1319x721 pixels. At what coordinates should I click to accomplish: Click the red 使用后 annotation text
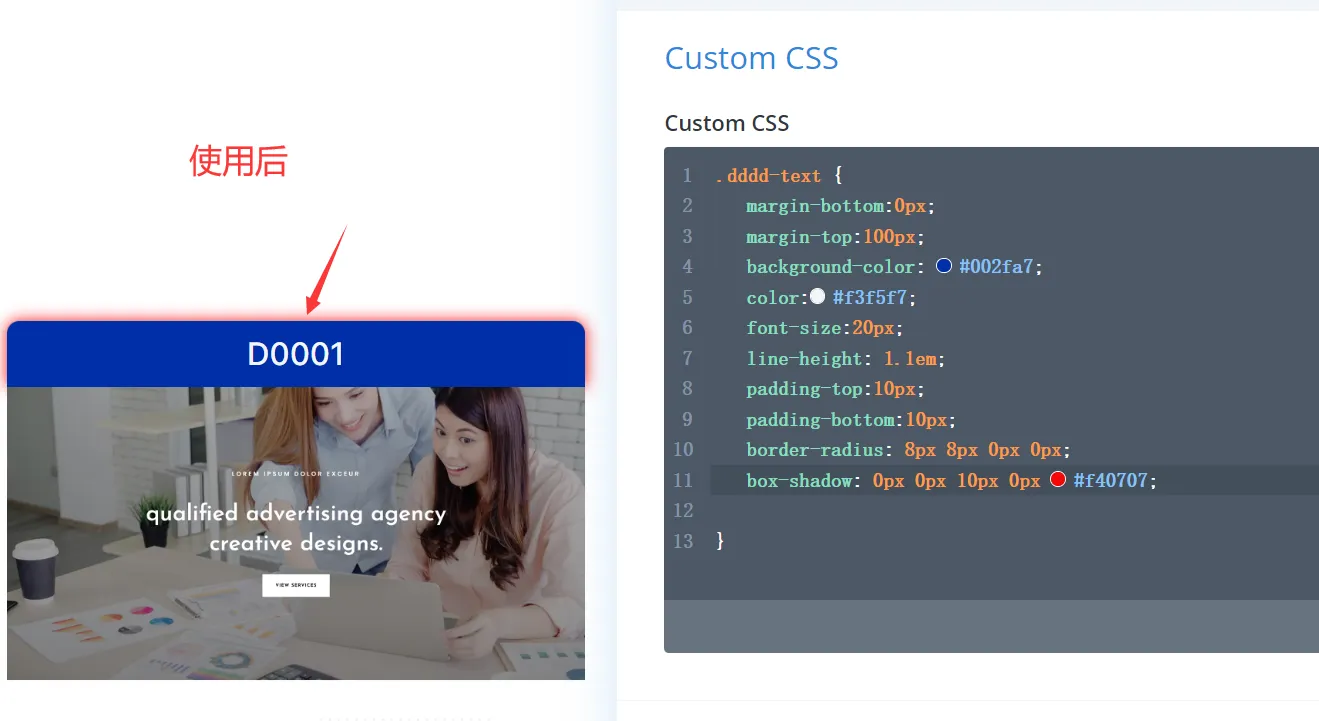(x=238, y=160)
